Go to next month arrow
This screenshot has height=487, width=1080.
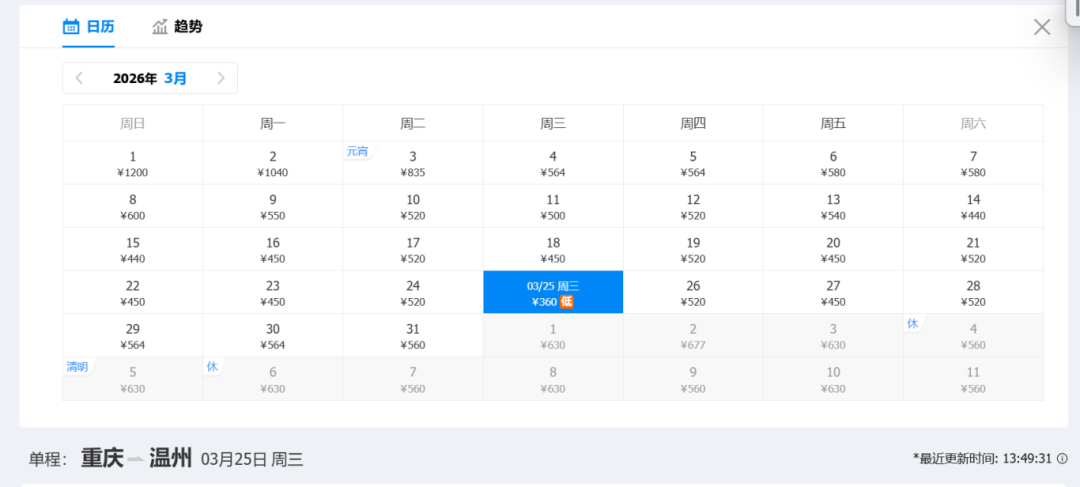pos(221,78)
